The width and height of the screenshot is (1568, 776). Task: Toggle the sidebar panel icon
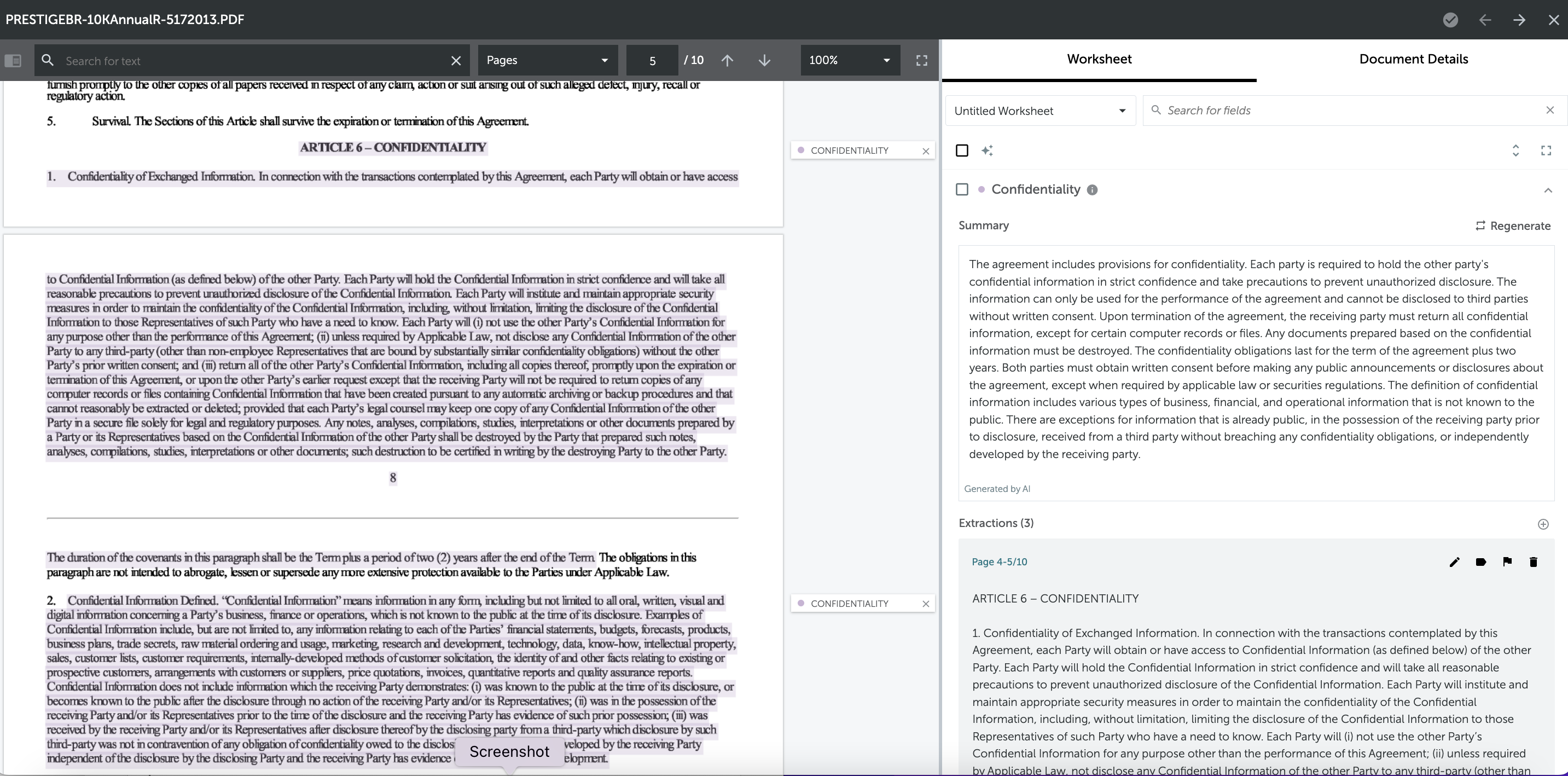tap(13, 60)
